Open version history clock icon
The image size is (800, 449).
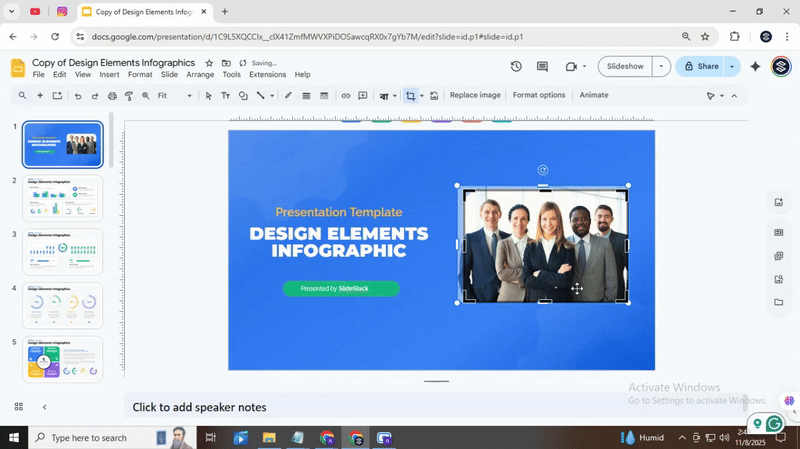(516, 67)
